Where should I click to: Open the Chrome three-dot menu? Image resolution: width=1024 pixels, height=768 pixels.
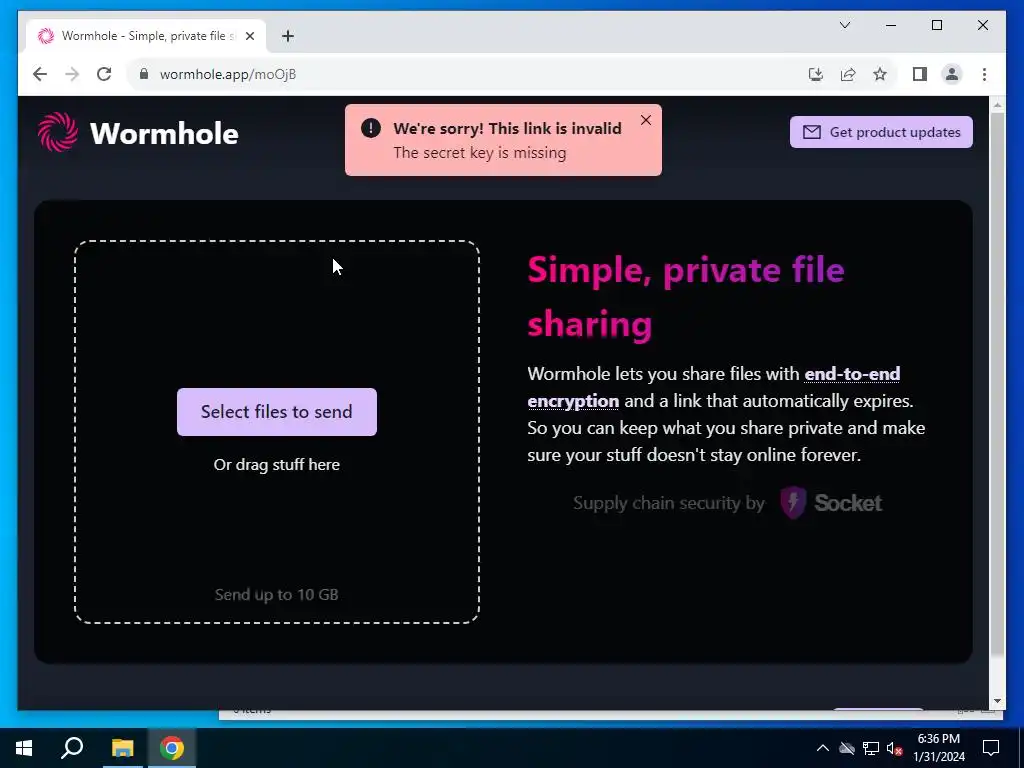[x=984, y=74]
